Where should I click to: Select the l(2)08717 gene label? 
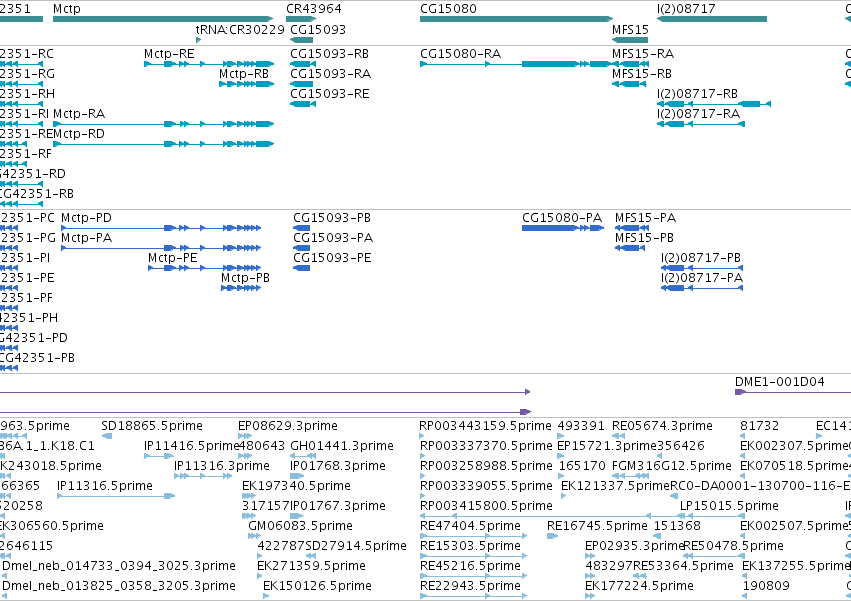tap(686, 9)
